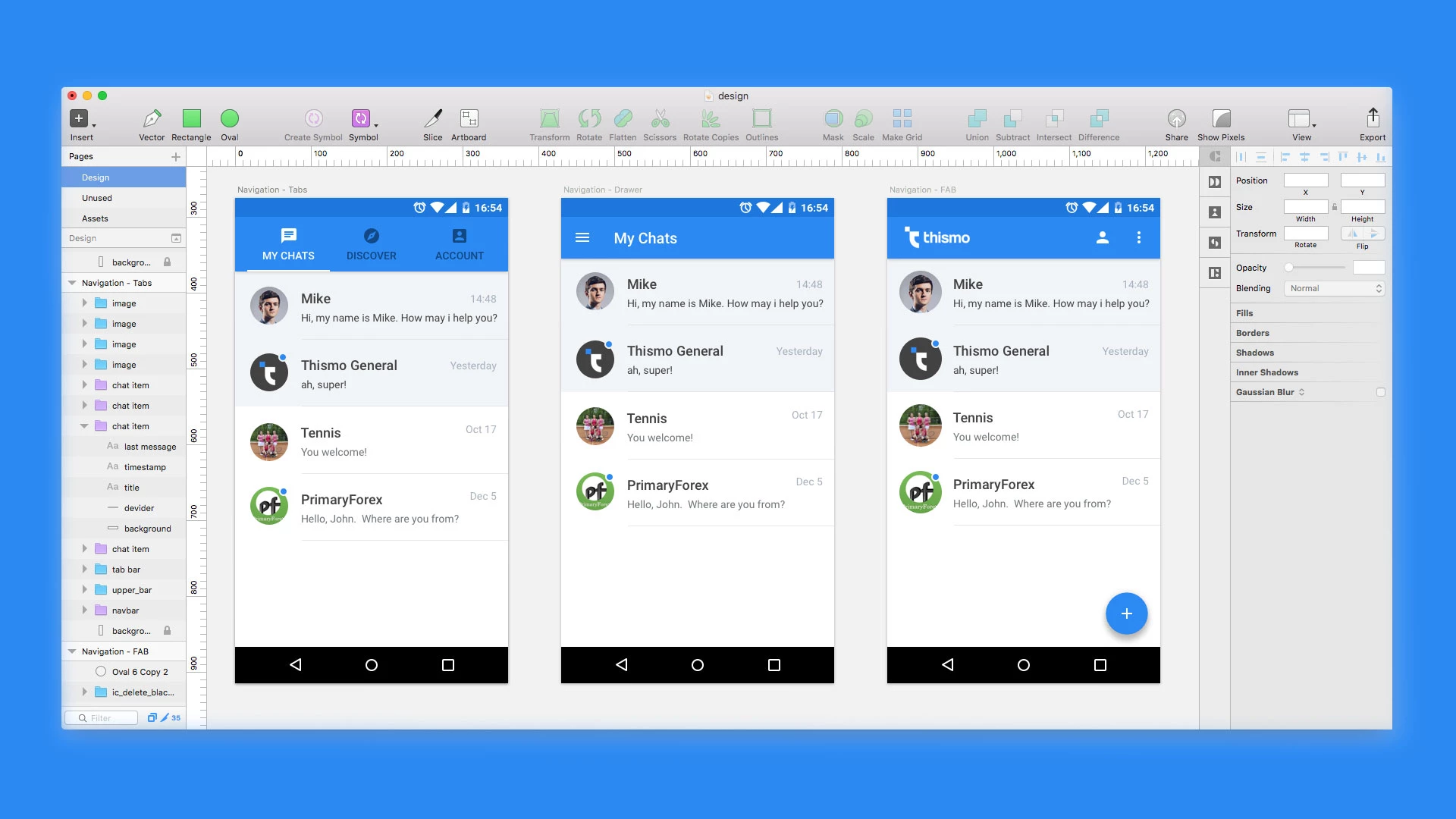Click the Make Grid tool

coord(901,119)
